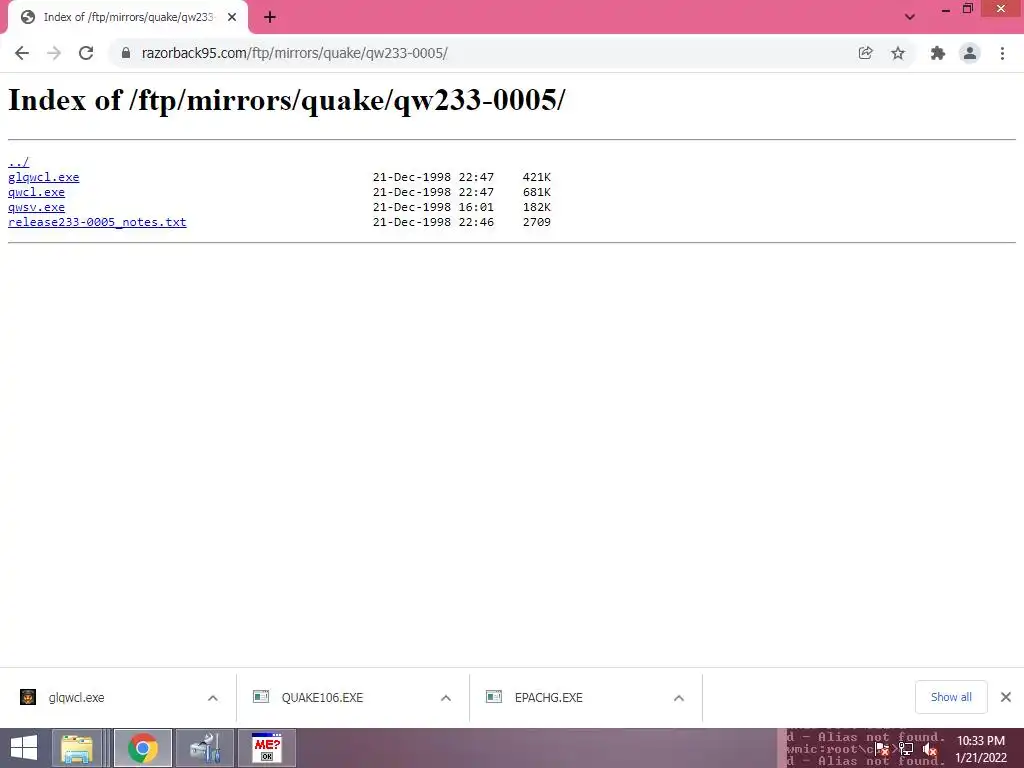This screenshot has height=768, width=1024.
Task: Restore down the Chrome window
Action: (968, 8)
